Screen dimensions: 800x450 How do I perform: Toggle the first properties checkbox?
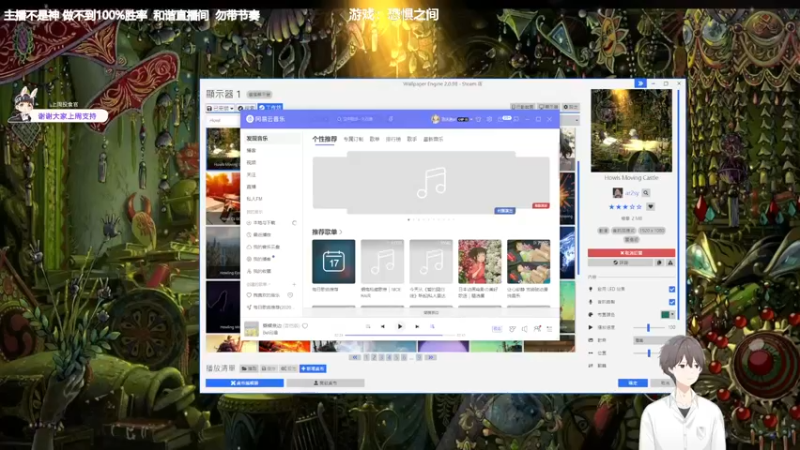click(672, 289)
